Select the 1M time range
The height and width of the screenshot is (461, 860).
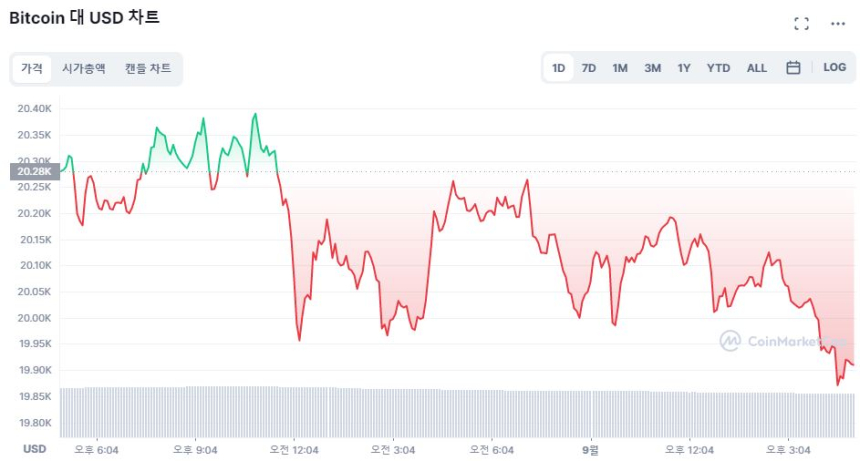[620, 68]
